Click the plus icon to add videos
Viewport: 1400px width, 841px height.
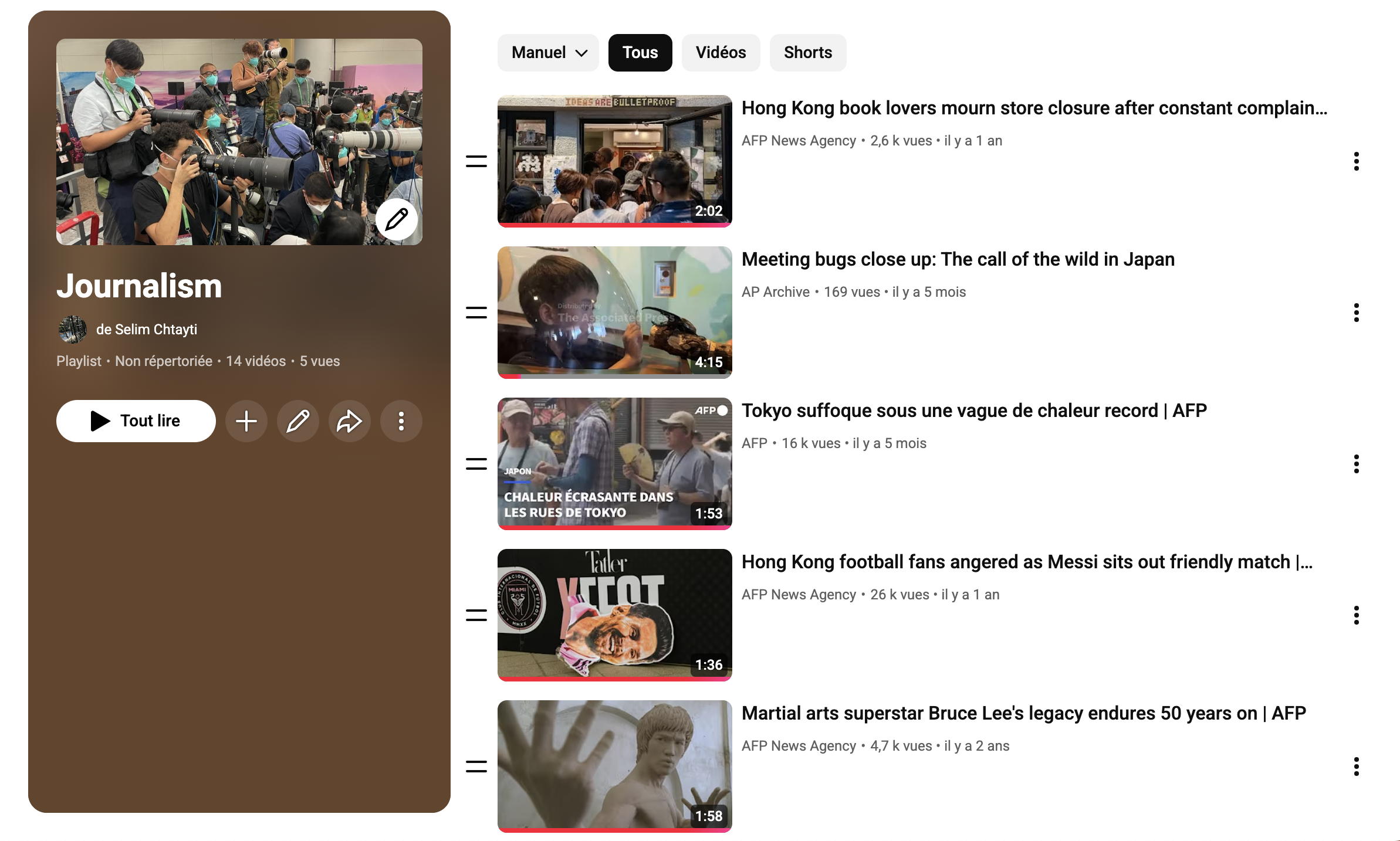[246, 420]
